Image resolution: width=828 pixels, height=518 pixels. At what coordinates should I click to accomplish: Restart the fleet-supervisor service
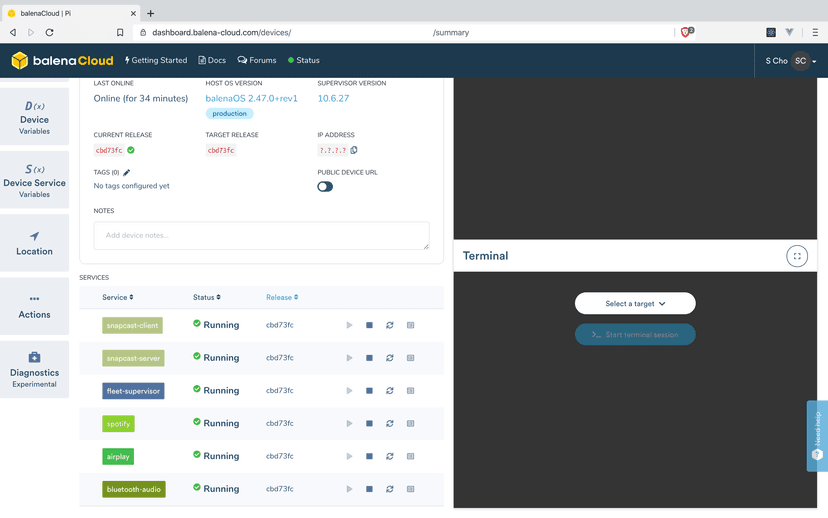(390, 391)
